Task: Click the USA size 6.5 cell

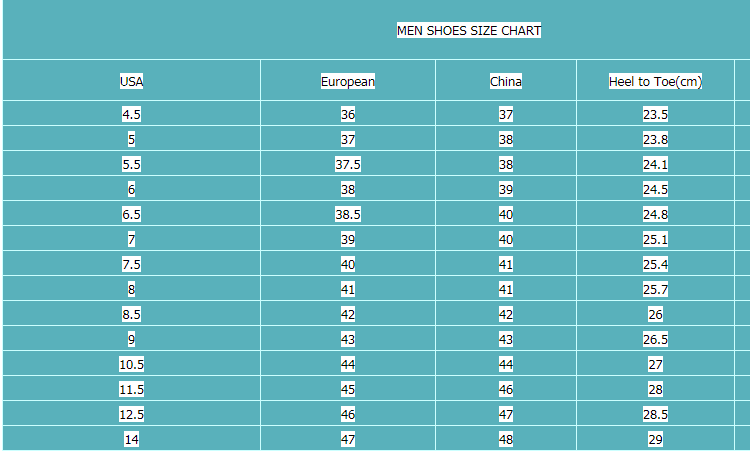Action: click(x=131, y=215)
